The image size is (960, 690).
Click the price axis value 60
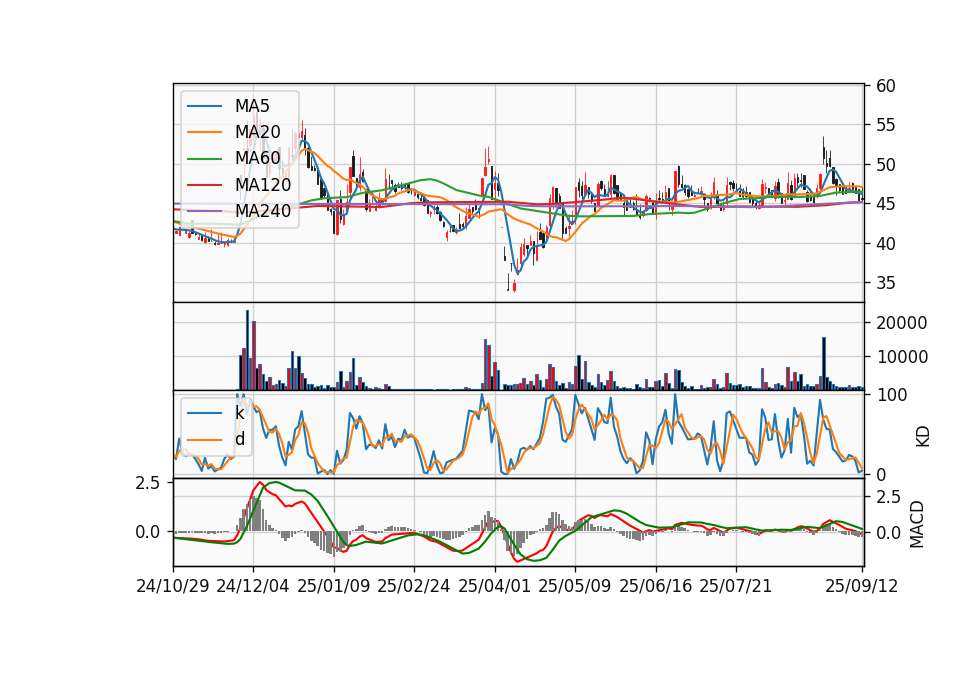886,86
